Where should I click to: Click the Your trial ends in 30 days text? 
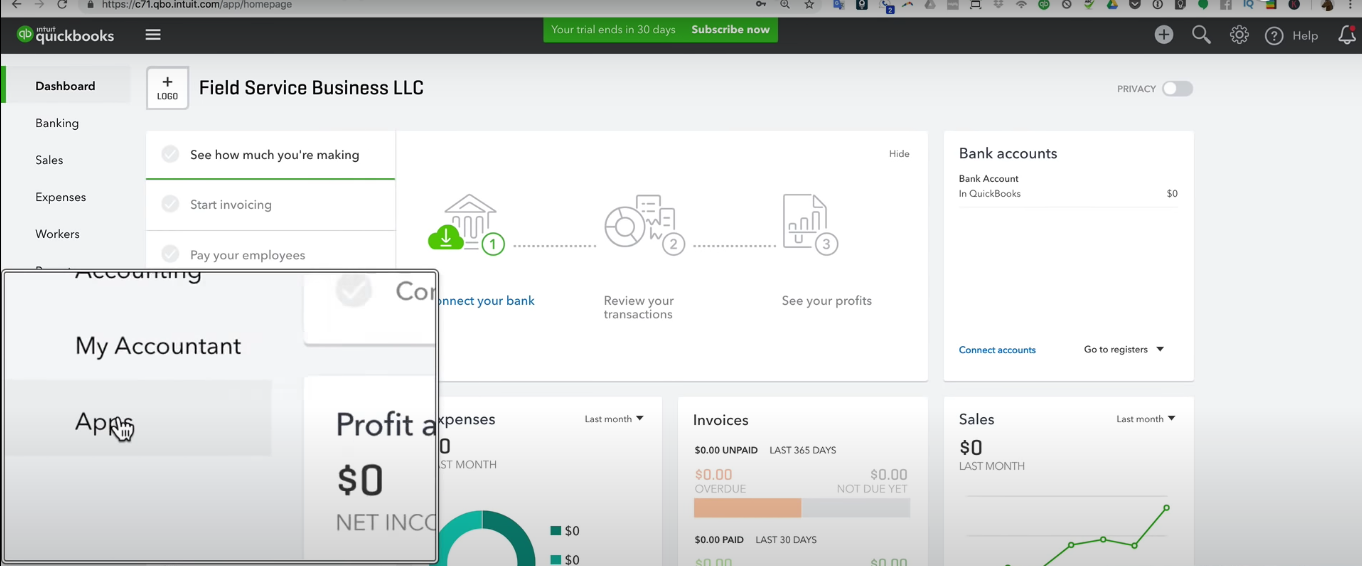click(x=613, y=30)
